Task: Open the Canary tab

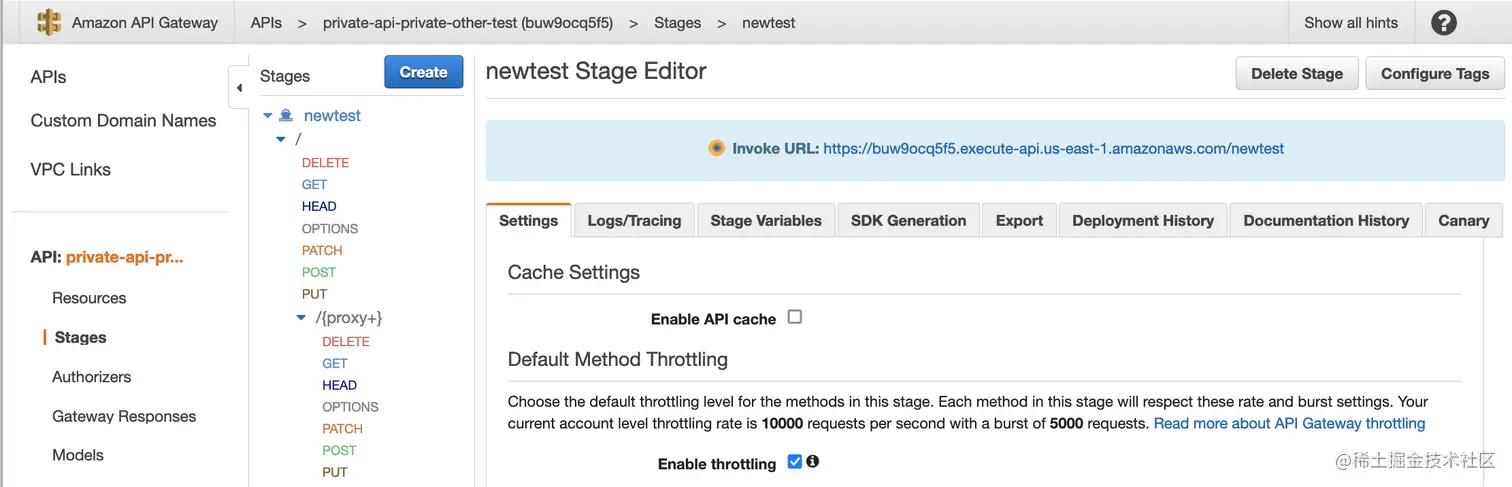Action: (x=1463, y=221)
